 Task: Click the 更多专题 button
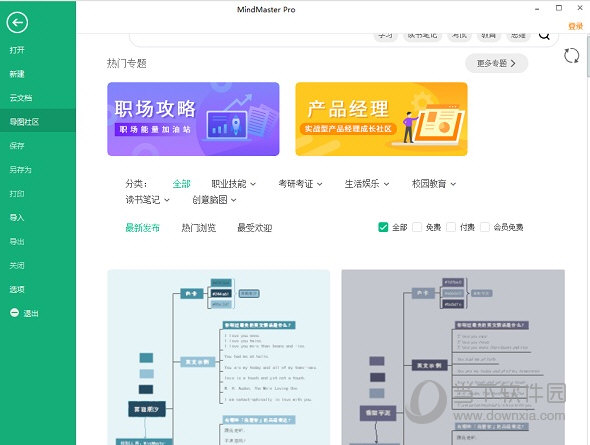[x=496, y=63]
